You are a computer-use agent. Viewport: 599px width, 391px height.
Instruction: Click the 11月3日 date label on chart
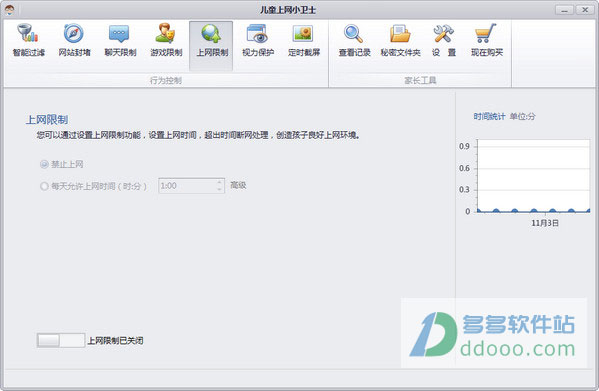[x=545, y=223]
